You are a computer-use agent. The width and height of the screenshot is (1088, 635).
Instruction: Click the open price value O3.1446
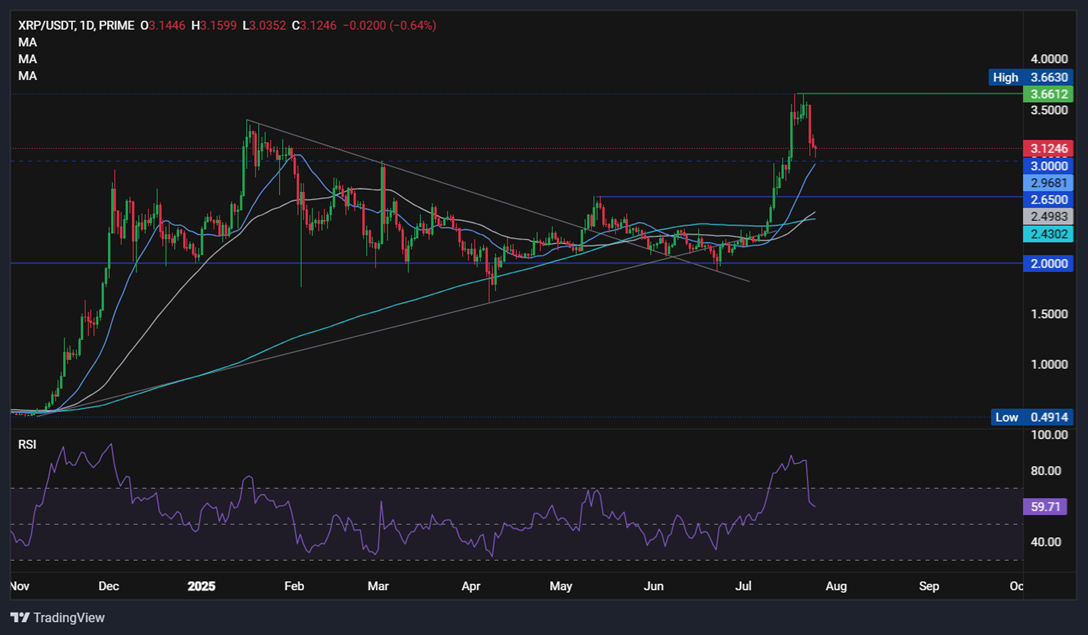coord(163,26)
